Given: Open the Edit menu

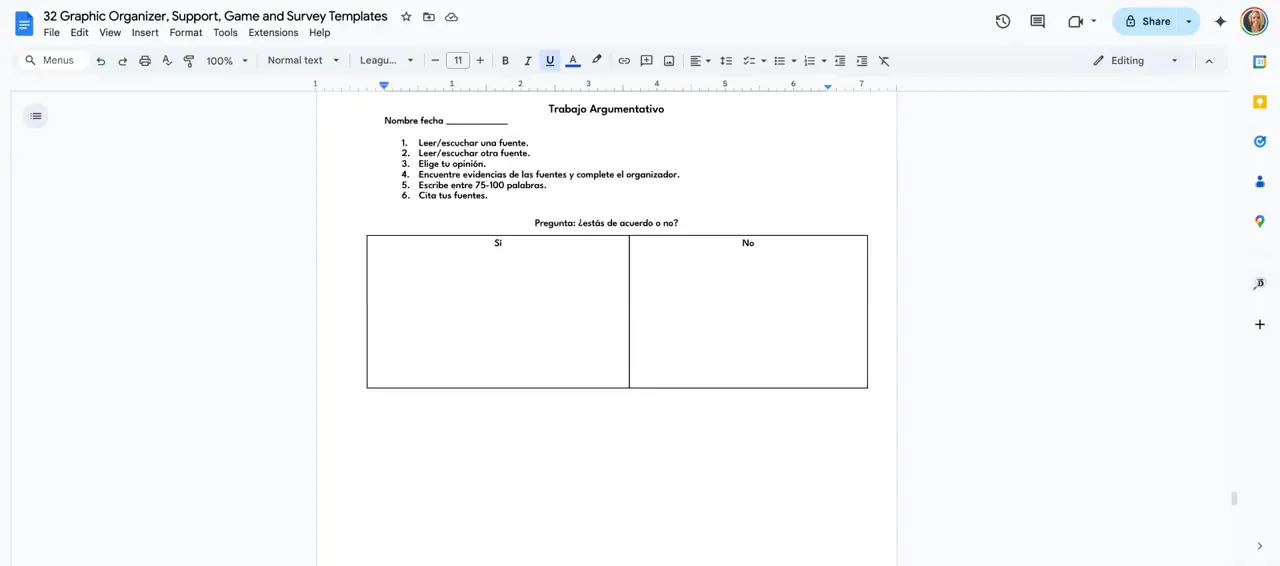Looking at the screenshot, I should pos(80,33).
